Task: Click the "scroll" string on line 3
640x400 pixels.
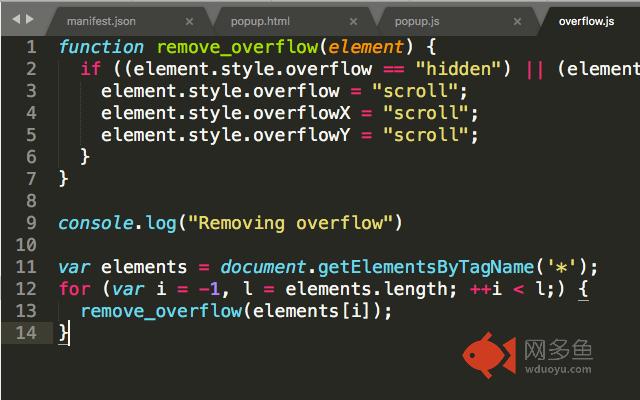Action: 416,91
